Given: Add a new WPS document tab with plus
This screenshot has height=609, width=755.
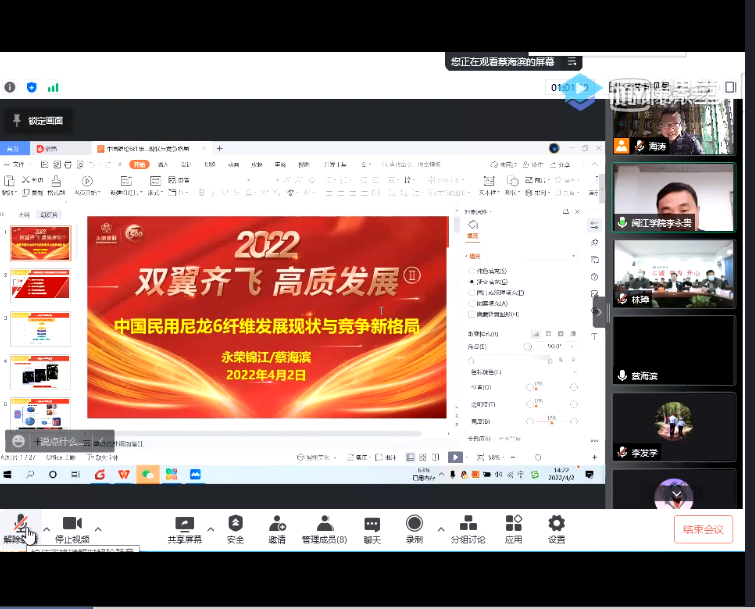Looking at the screenshot, I should coord(220,148).
